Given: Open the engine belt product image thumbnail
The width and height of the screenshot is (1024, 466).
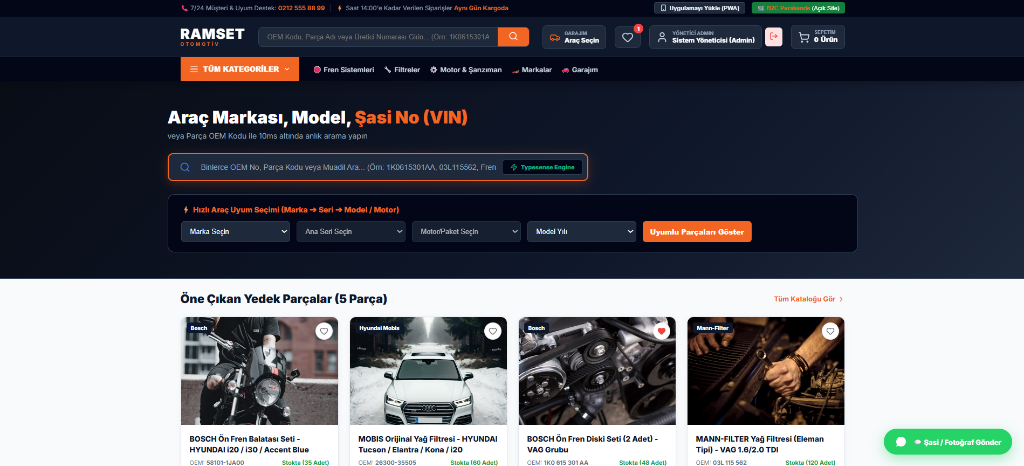Looking at the screenshot, I should (x=597, y=371).
